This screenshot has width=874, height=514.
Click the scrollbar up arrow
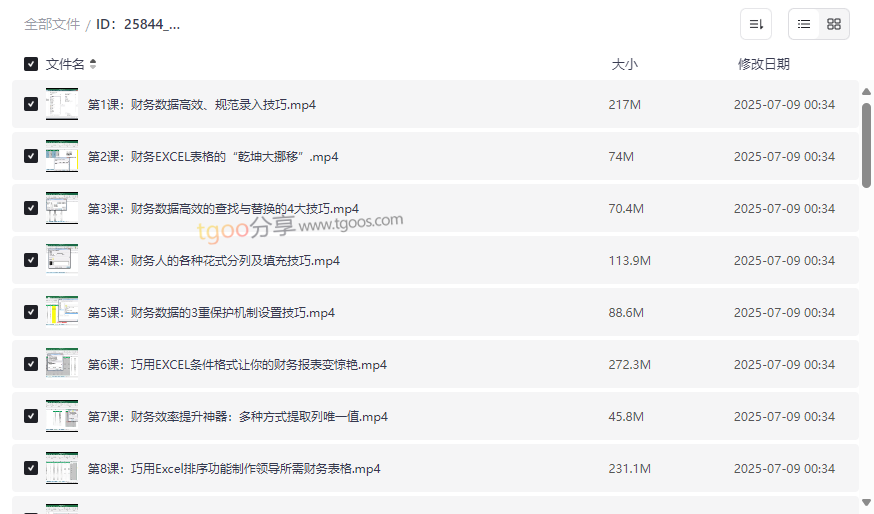click(866, 92)
